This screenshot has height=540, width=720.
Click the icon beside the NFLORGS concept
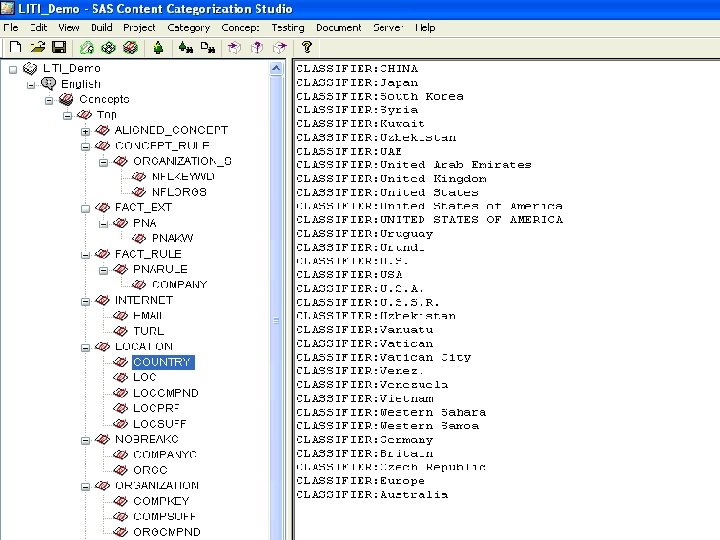click(139, 191)
